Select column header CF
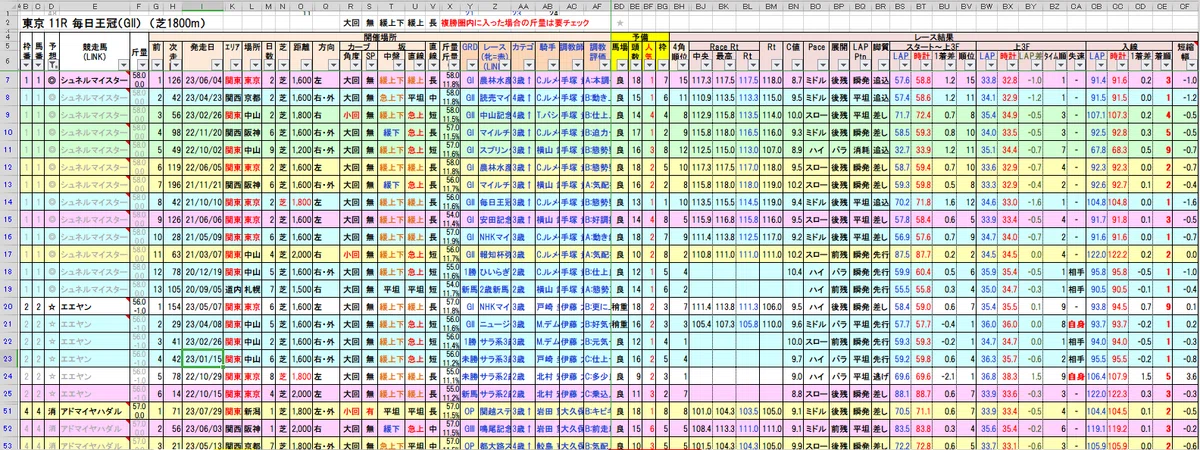Image resolution: width=1200 pixels, height=450 pixels. [x=1184, y=5]
